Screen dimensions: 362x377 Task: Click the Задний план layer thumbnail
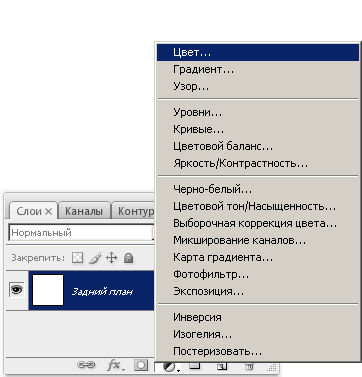tap(48, 290)
